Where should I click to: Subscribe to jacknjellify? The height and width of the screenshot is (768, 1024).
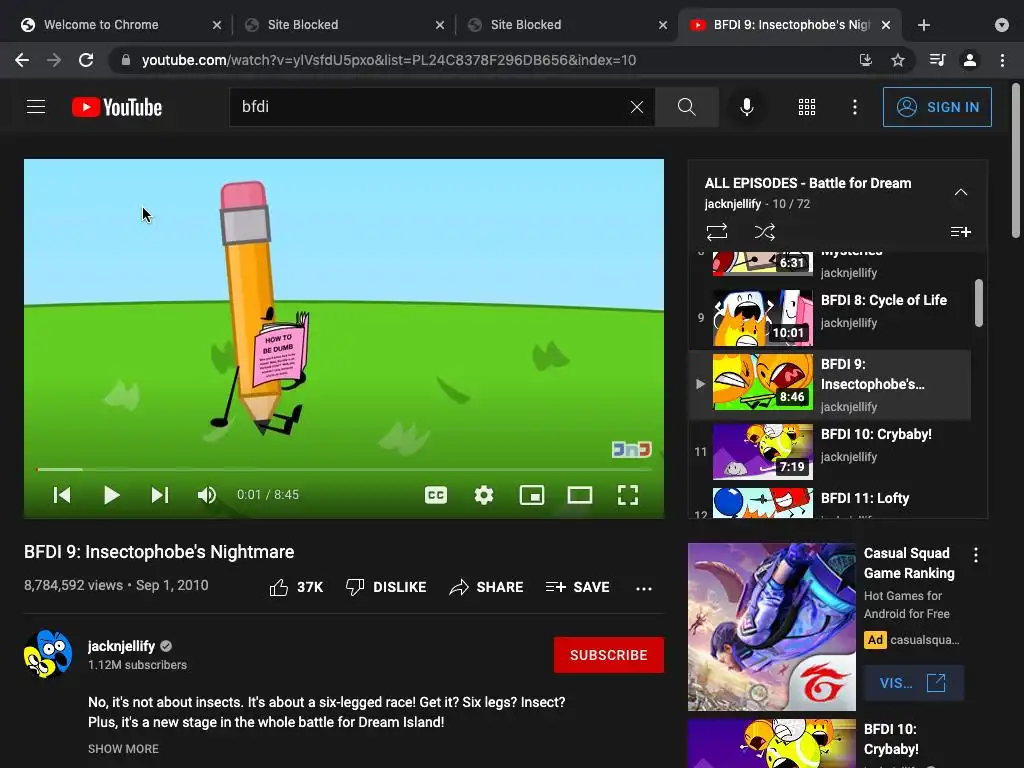[609, 655]
